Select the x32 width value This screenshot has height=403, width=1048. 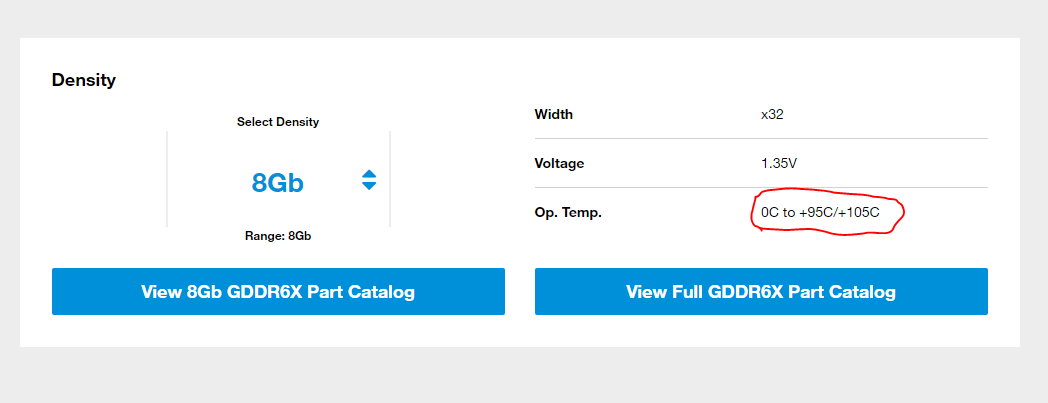pos(772,114)
